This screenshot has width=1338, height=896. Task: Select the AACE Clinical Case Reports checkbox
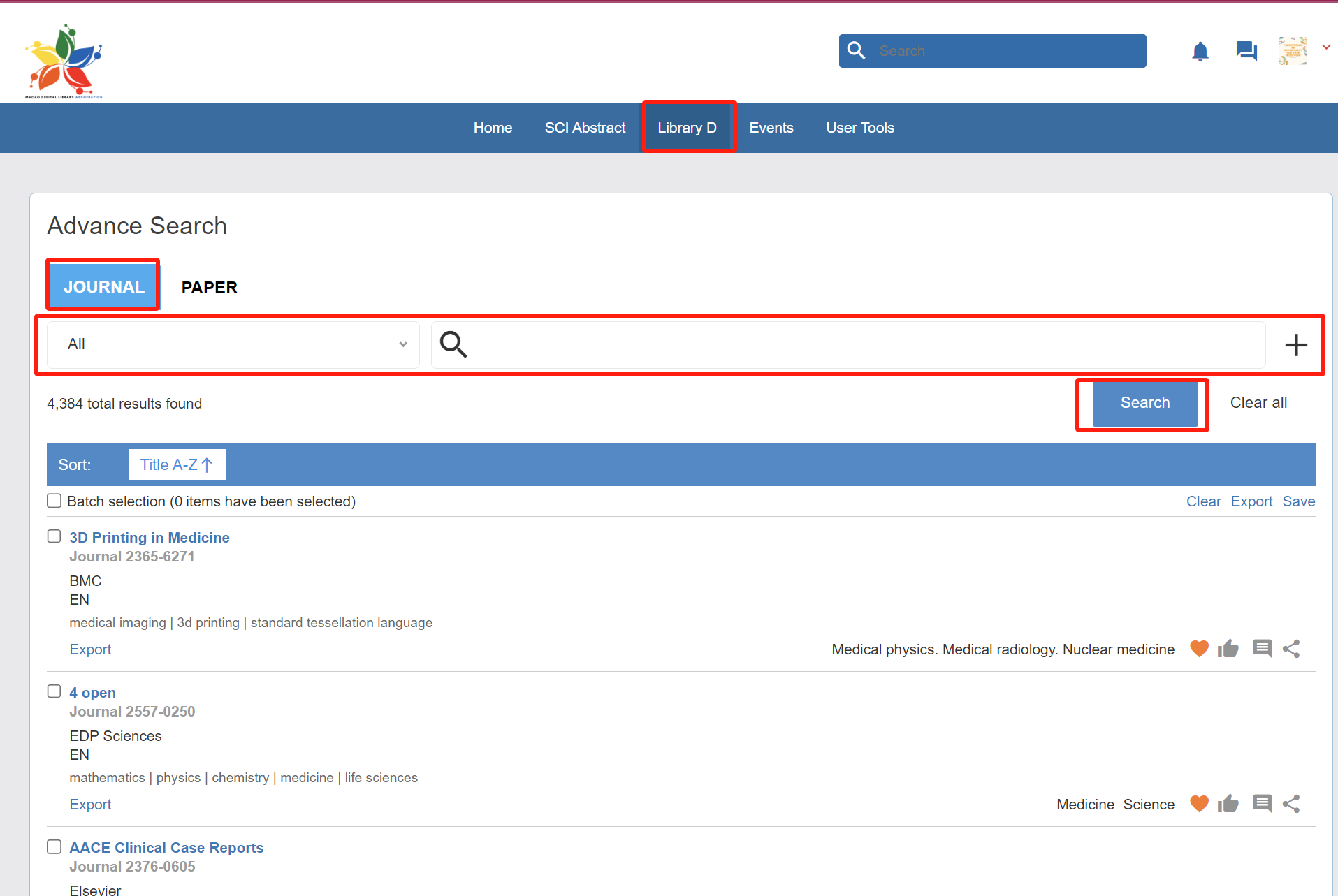coord(54,846)
